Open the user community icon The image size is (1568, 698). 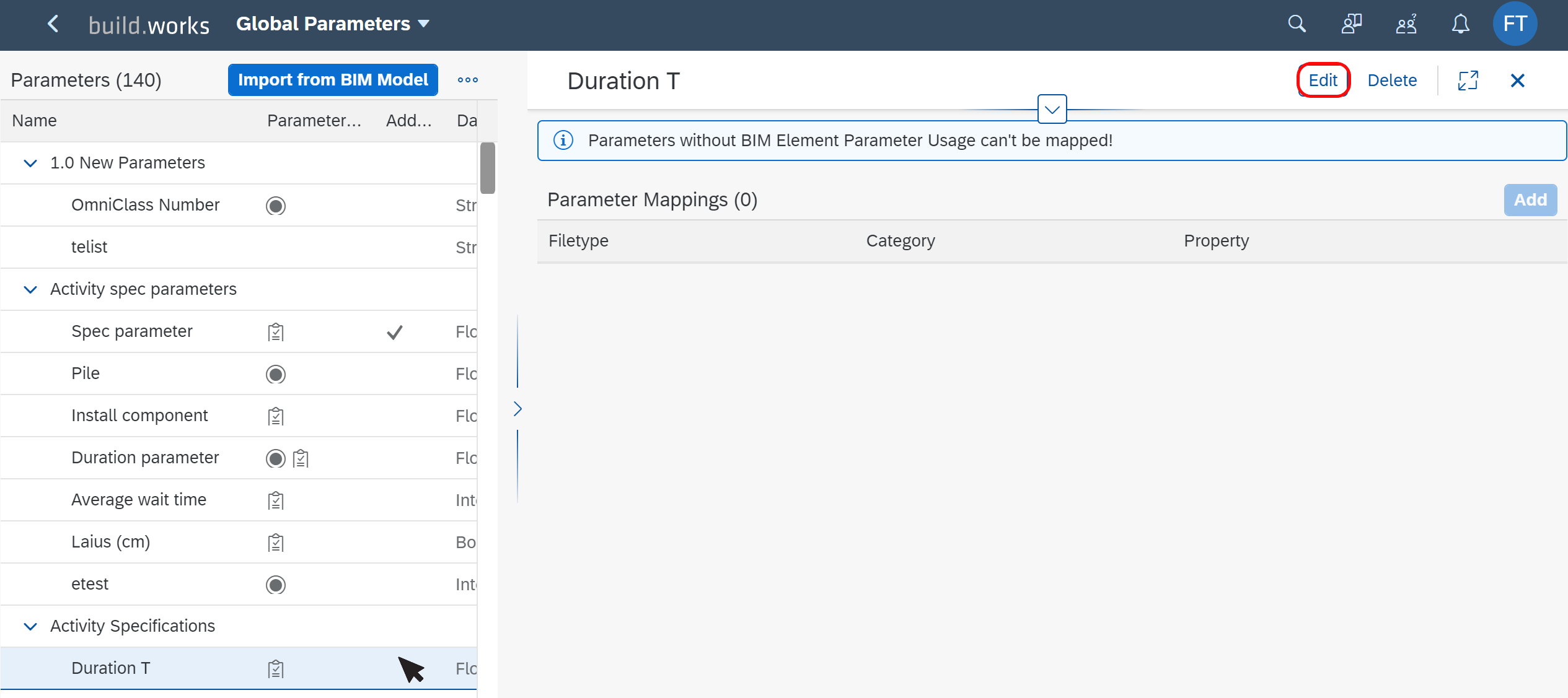1406,24
